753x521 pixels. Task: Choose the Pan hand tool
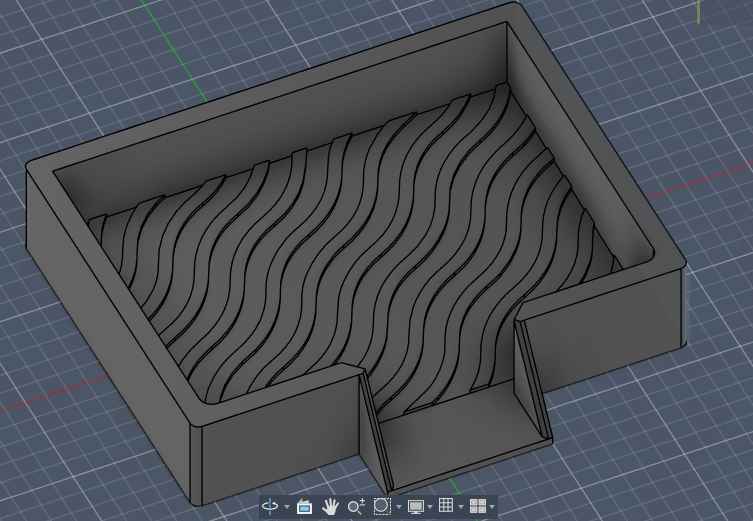click(x=330, y=506)
